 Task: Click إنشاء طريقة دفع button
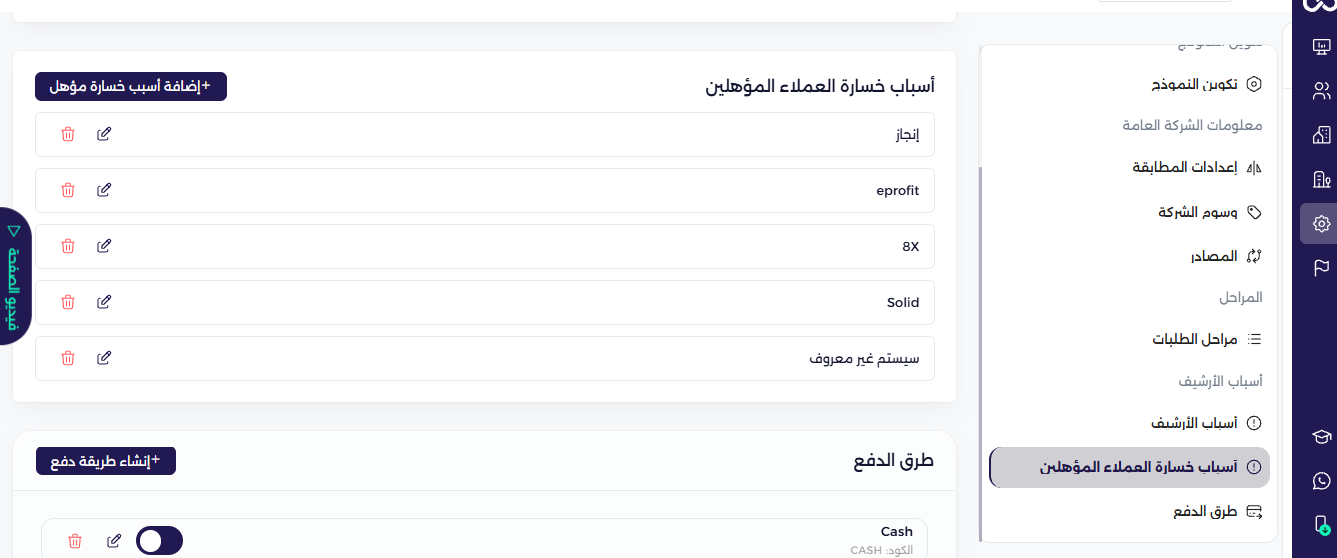pos(106,461)
